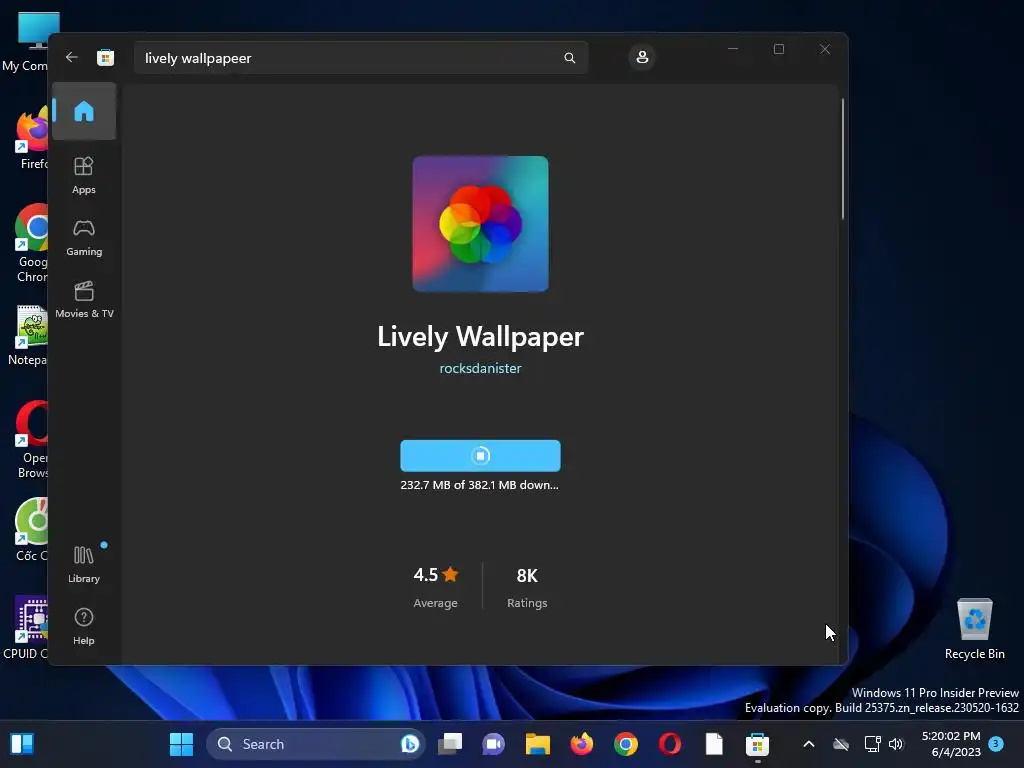The height and width of the screenshot is (768, 1024).
Task: Open publisher link rocksdanister
Action: (x=480, y=368)
